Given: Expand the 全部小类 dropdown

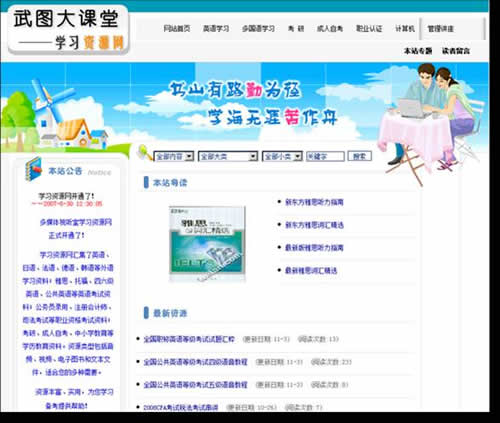Looking at the screenshot, I should (282, 156).
